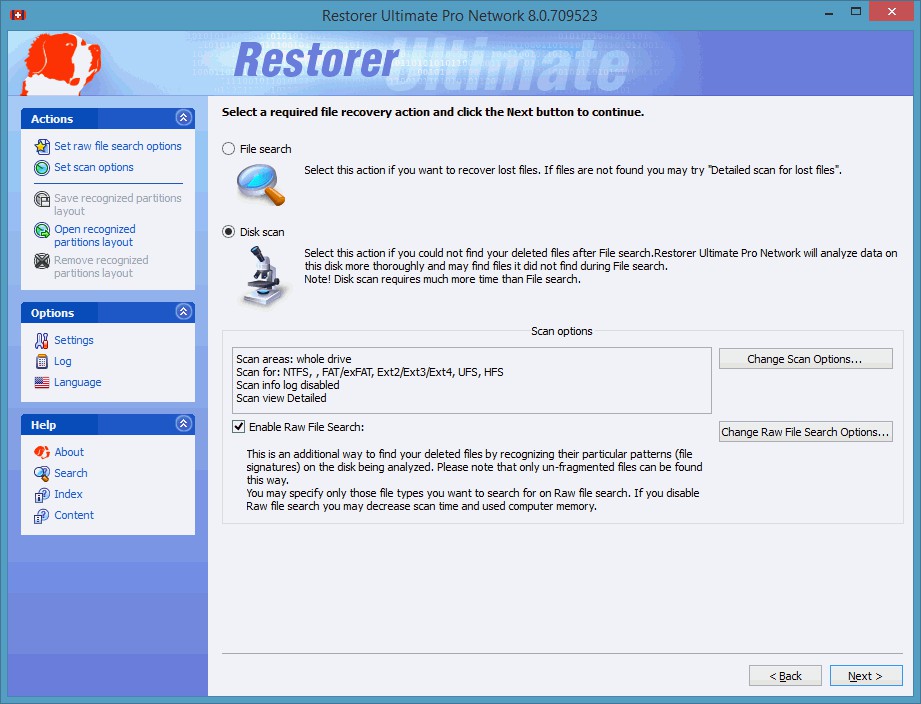Image resolution: width=921 pixels, height=704 pixels.
Task: Click the Help Search magnifier icon
Action: coord(42,473)
